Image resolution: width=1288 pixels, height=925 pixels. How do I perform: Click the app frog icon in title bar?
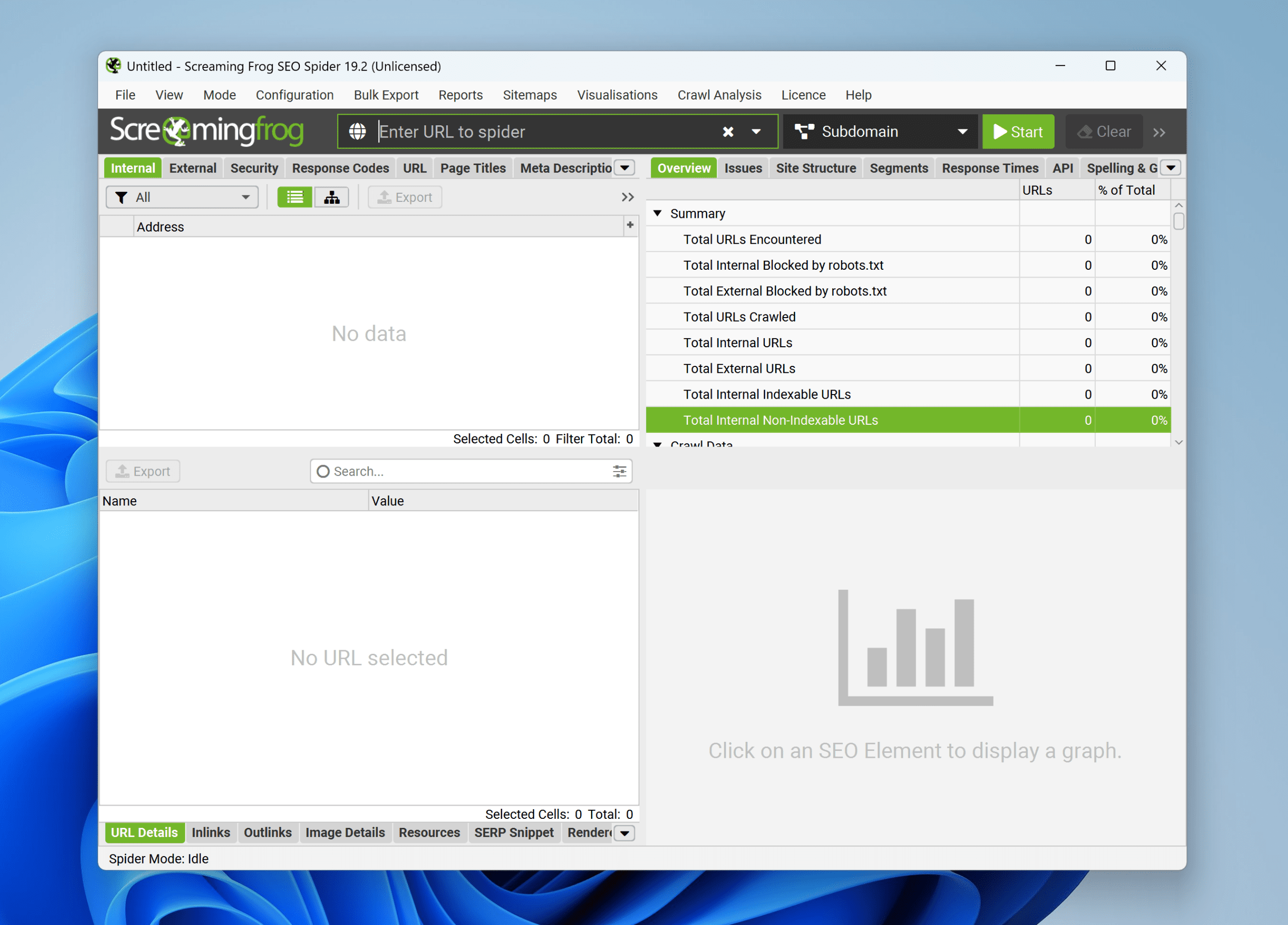(x=113, y=66)
